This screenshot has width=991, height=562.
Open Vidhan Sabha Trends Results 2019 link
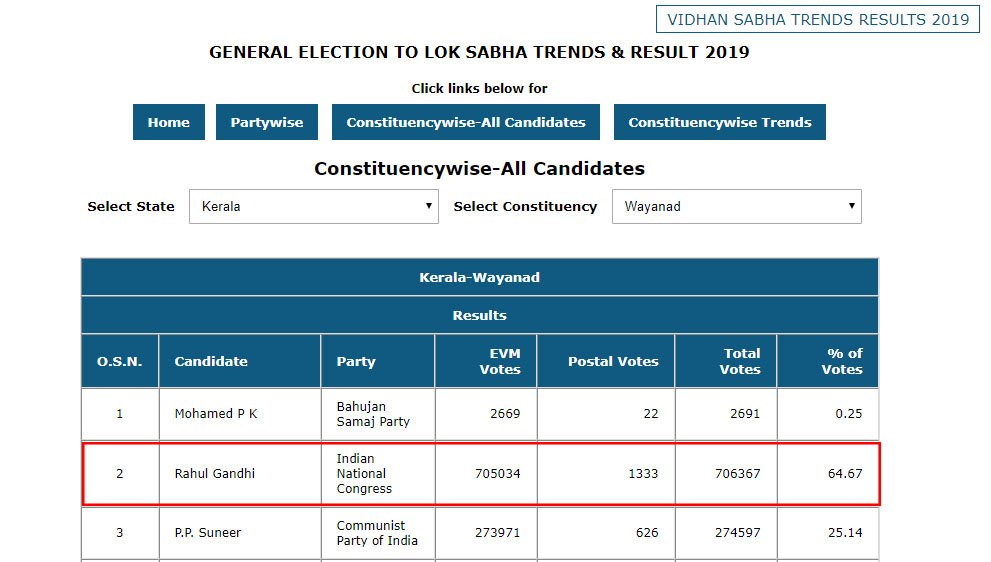coord(817,19)
